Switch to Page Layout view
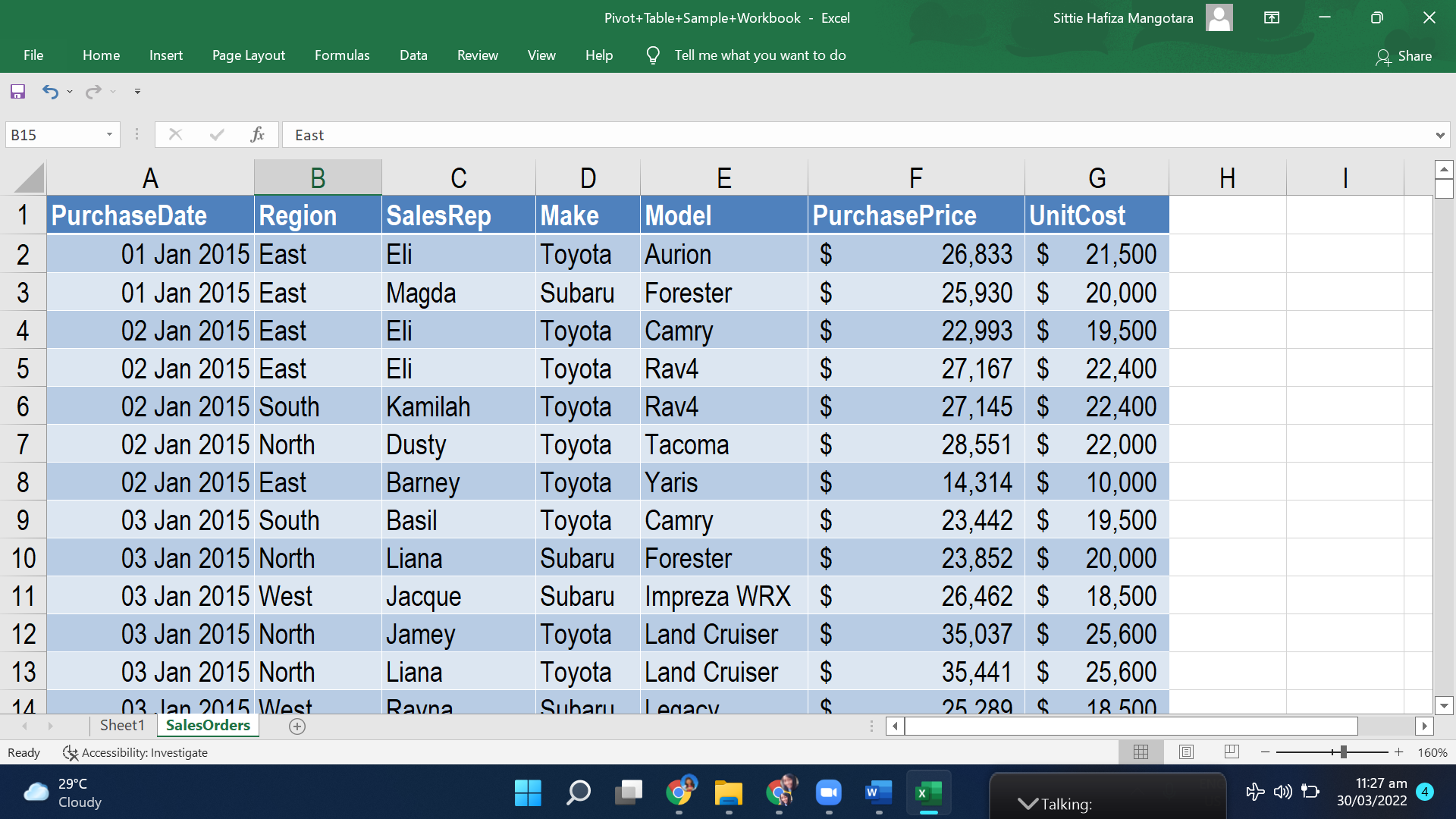 (1186, 752)
